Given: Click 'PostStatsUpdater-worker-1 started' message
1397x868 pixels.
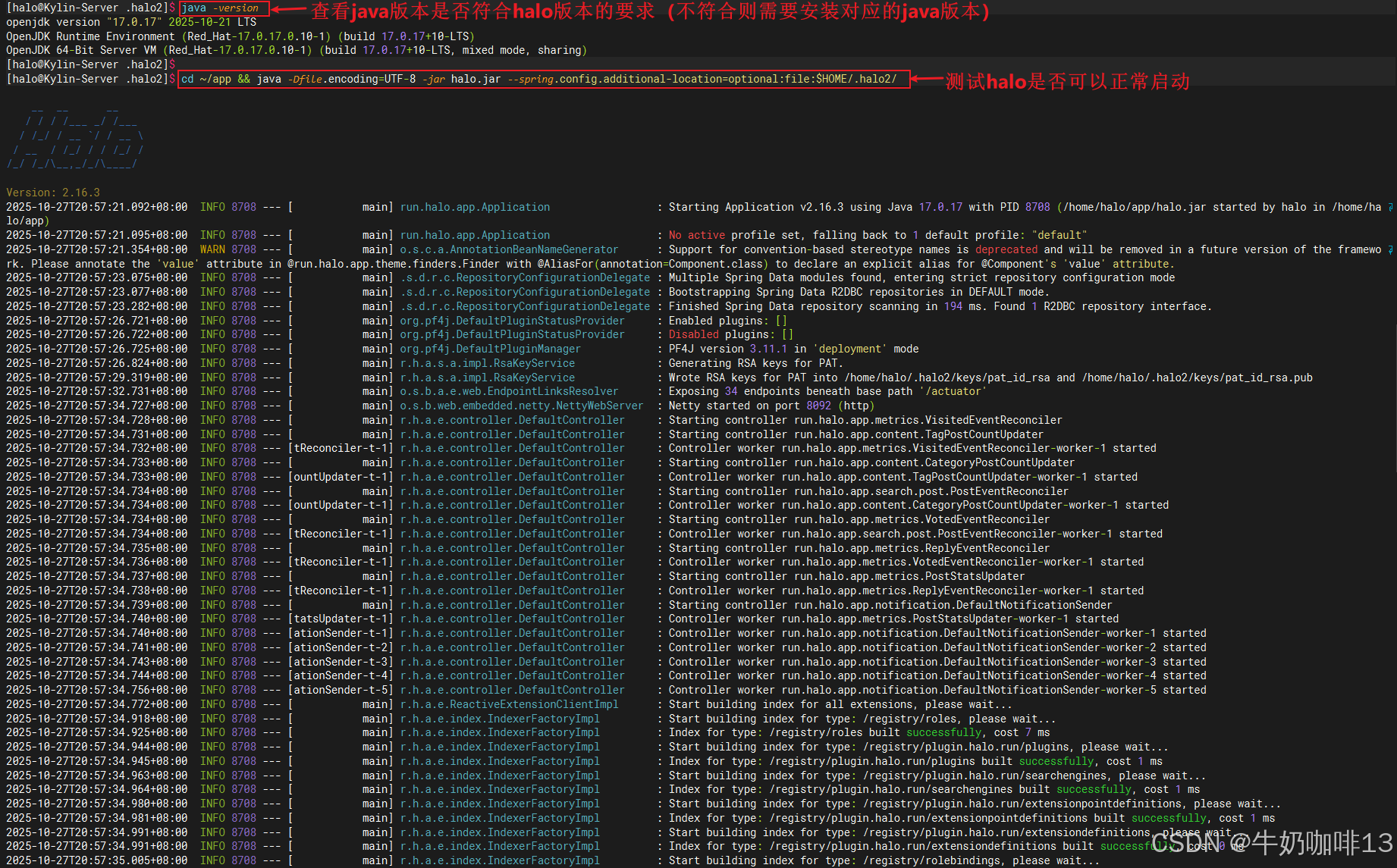Looking at the screenshot, I should pos(893,619).
